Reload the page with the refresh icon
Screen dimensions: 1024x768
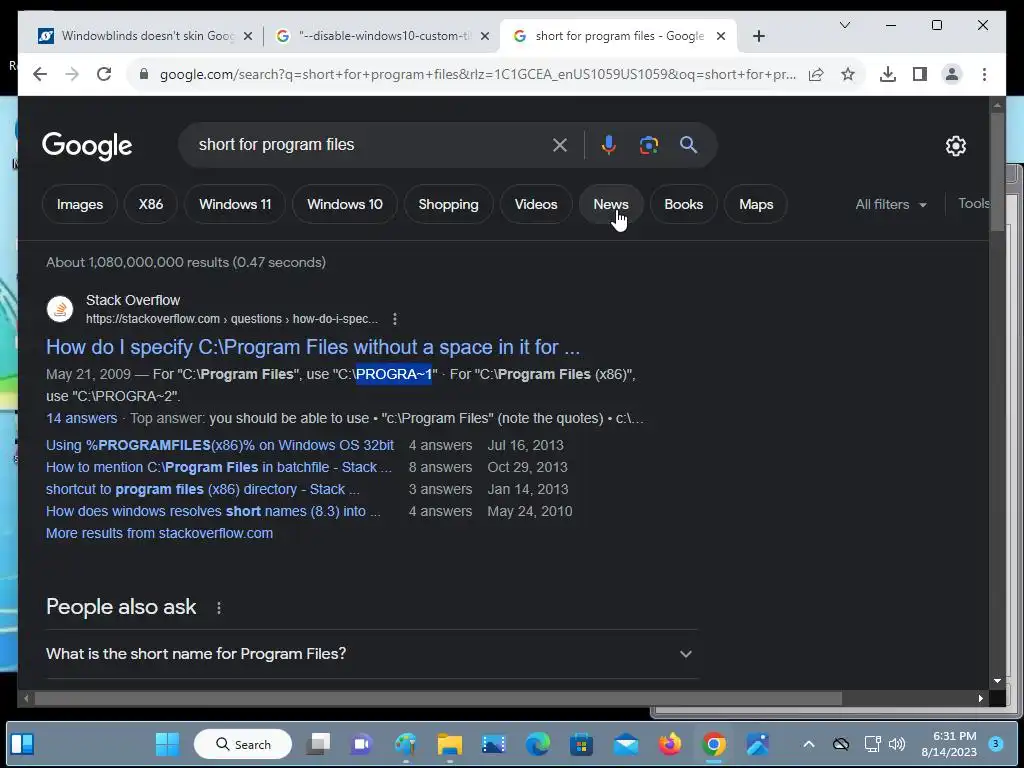[x=104, y=74]
